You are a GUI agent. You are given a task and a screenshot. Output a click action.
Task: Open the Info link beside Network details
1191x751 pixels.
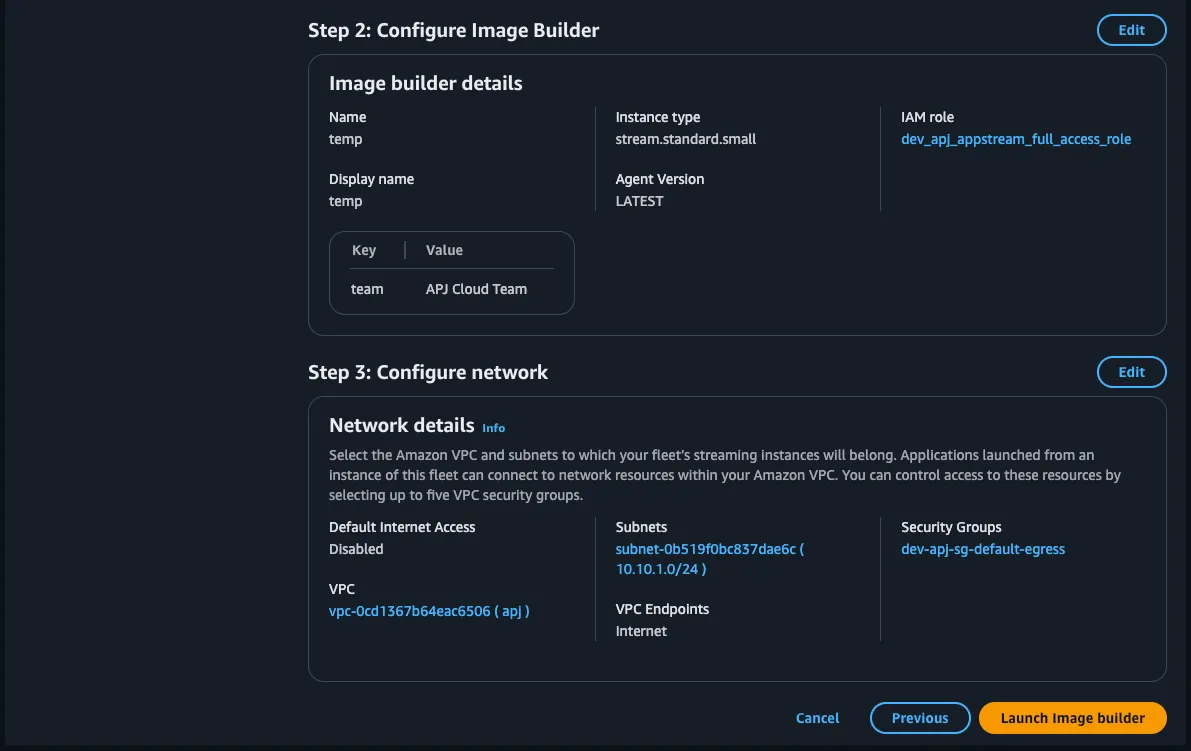[x=493, y=427]
